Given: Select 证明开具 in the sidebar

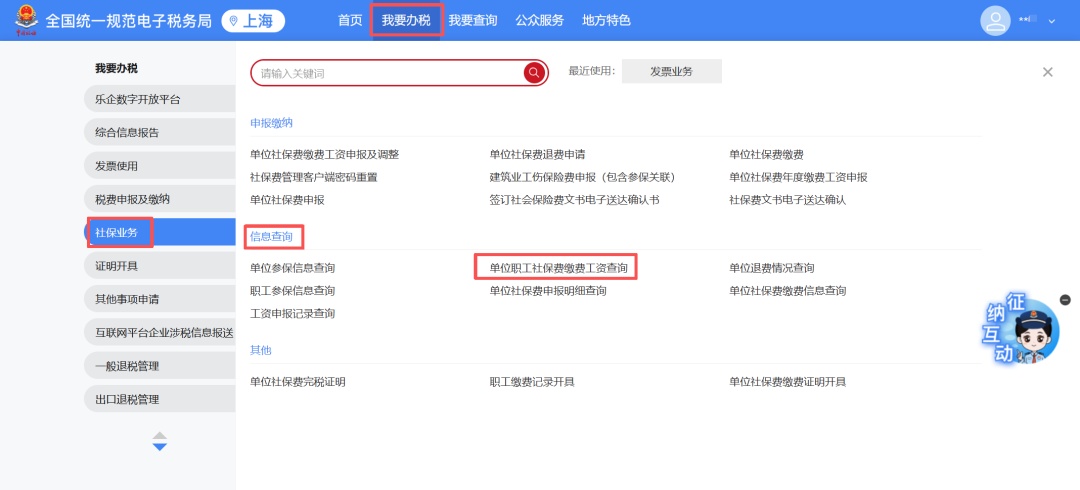Looking at the screenshot, I should pyautogui.click(x=117, y=266).
